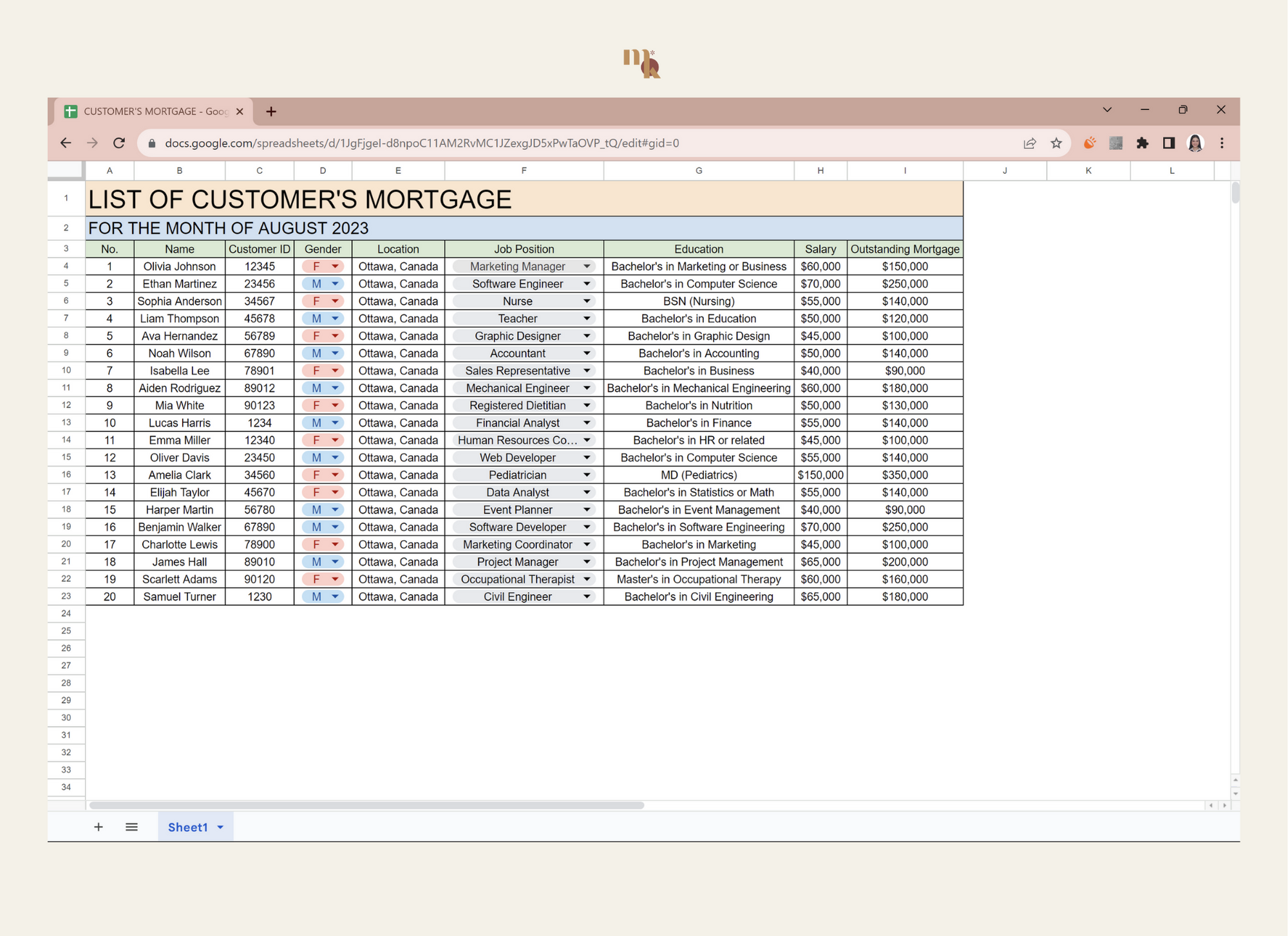Click the share page icon
1288x936 pixels.
pos(1029,143)
